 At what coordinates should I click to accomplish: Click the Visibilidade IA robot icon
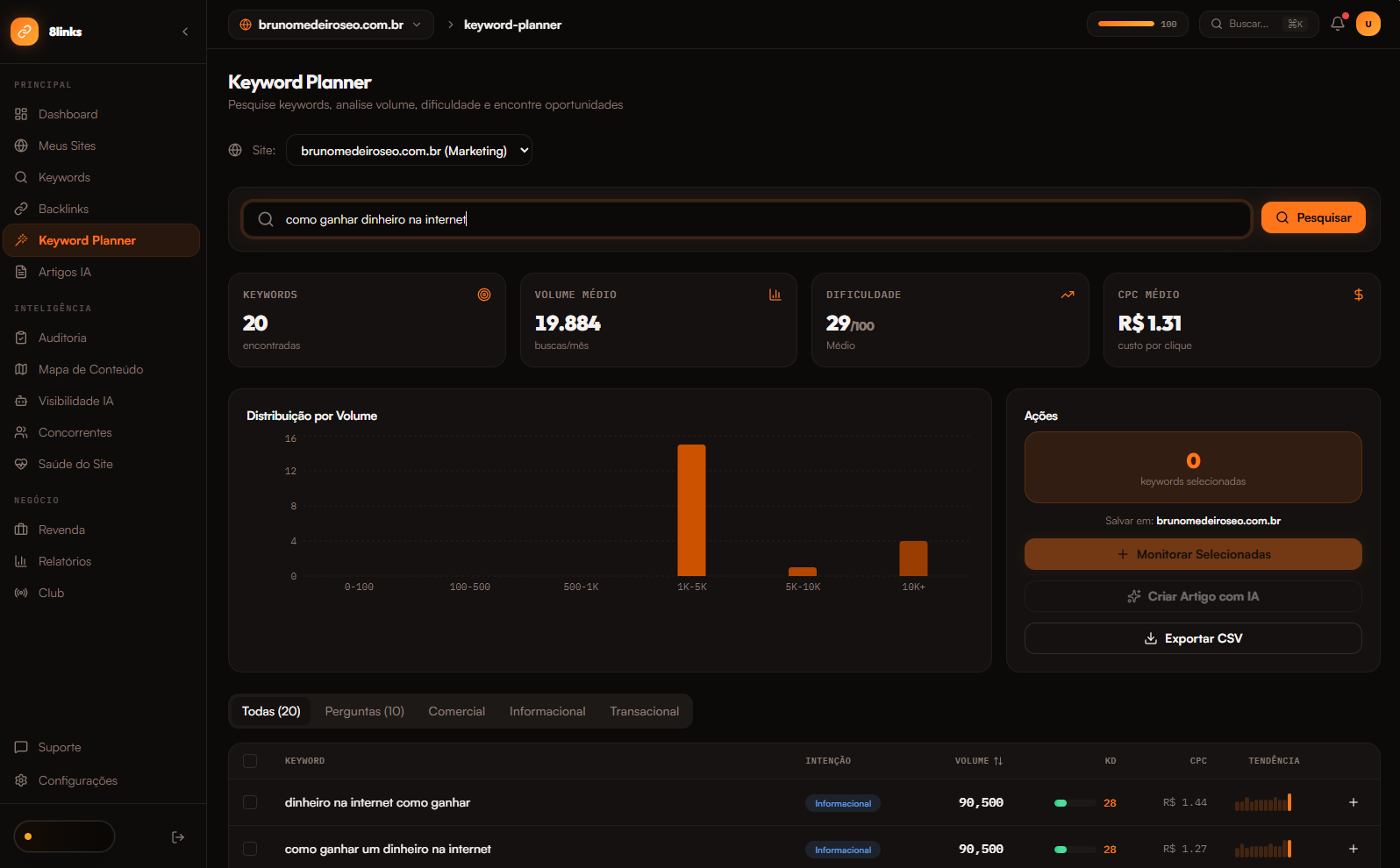[x=21, y=401]
